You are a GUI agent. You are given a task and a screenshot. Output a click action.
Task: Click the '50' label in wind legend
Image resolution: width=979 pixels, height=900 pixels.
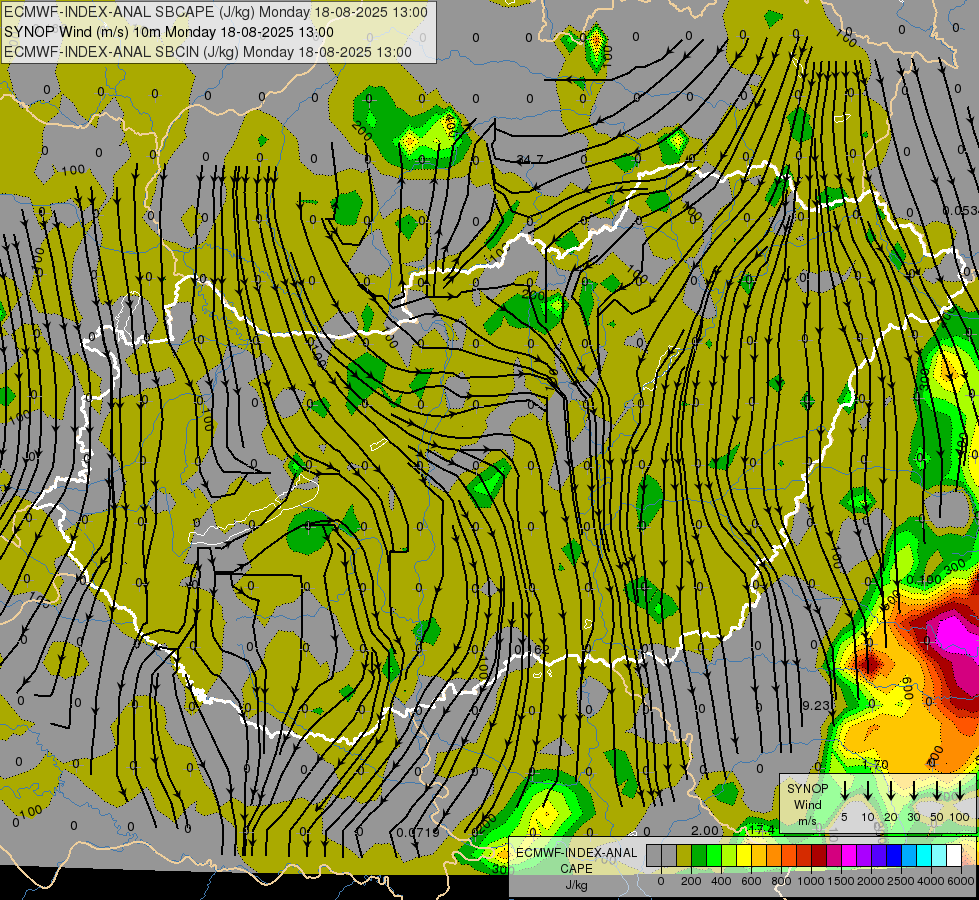[x=937, y=817]
